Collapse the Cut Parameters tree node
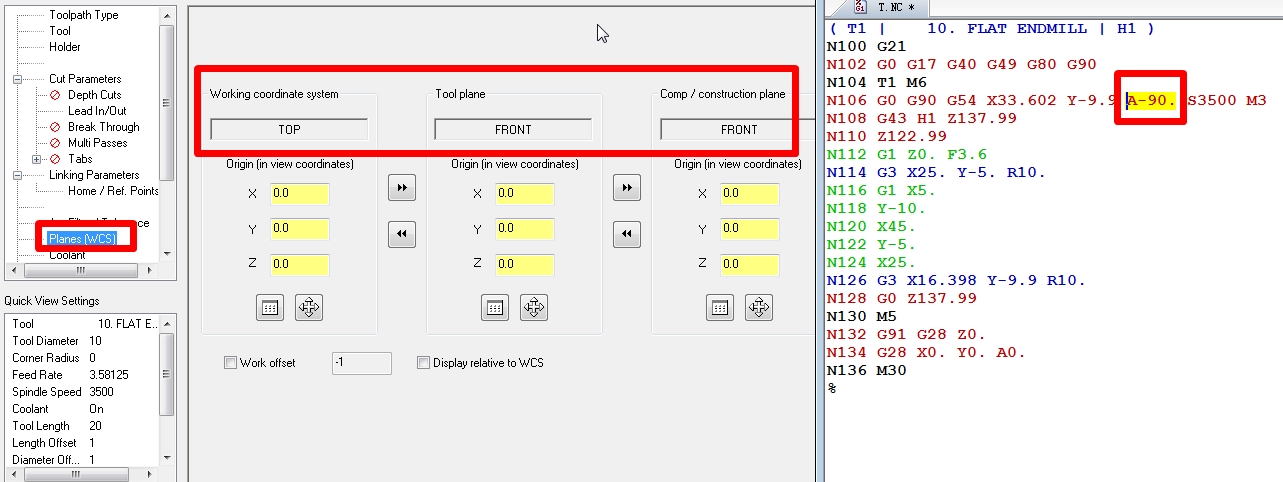Viewport: 1283px width, 482px height. click(17, 79)
